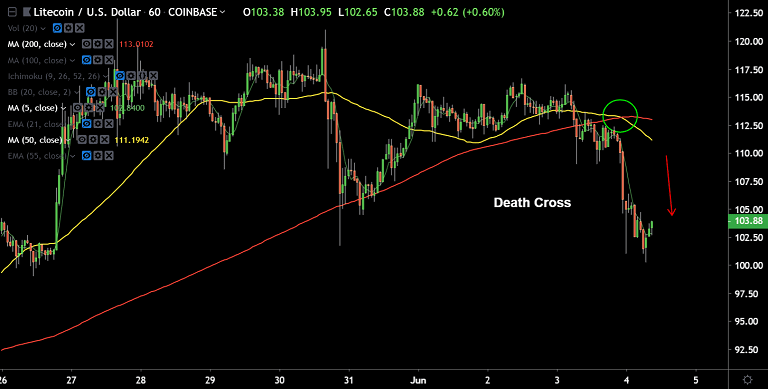The image size is (768, 389).
Task: Open settings for BB (20, close, 2)
Action: point(102,92)
